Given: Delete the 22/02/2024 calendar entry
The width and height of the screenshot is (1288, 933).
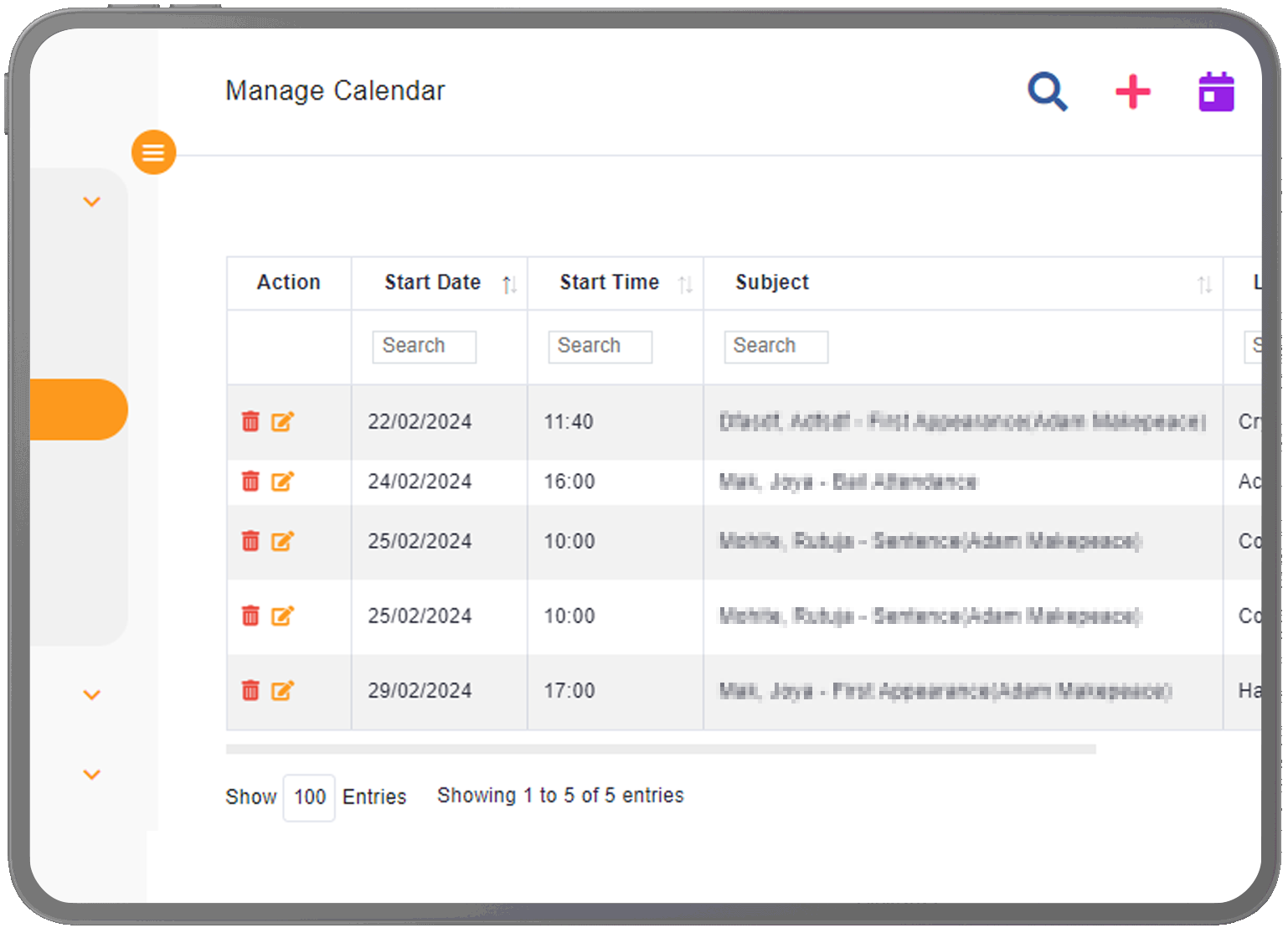Looking at the screenshot, I should tap(250, 421).
